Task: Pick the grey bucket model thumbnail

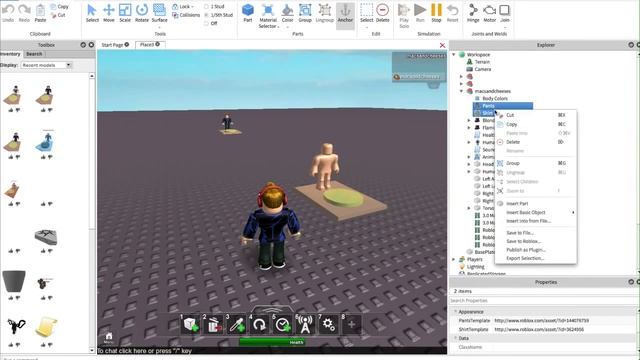Action: 13,281
